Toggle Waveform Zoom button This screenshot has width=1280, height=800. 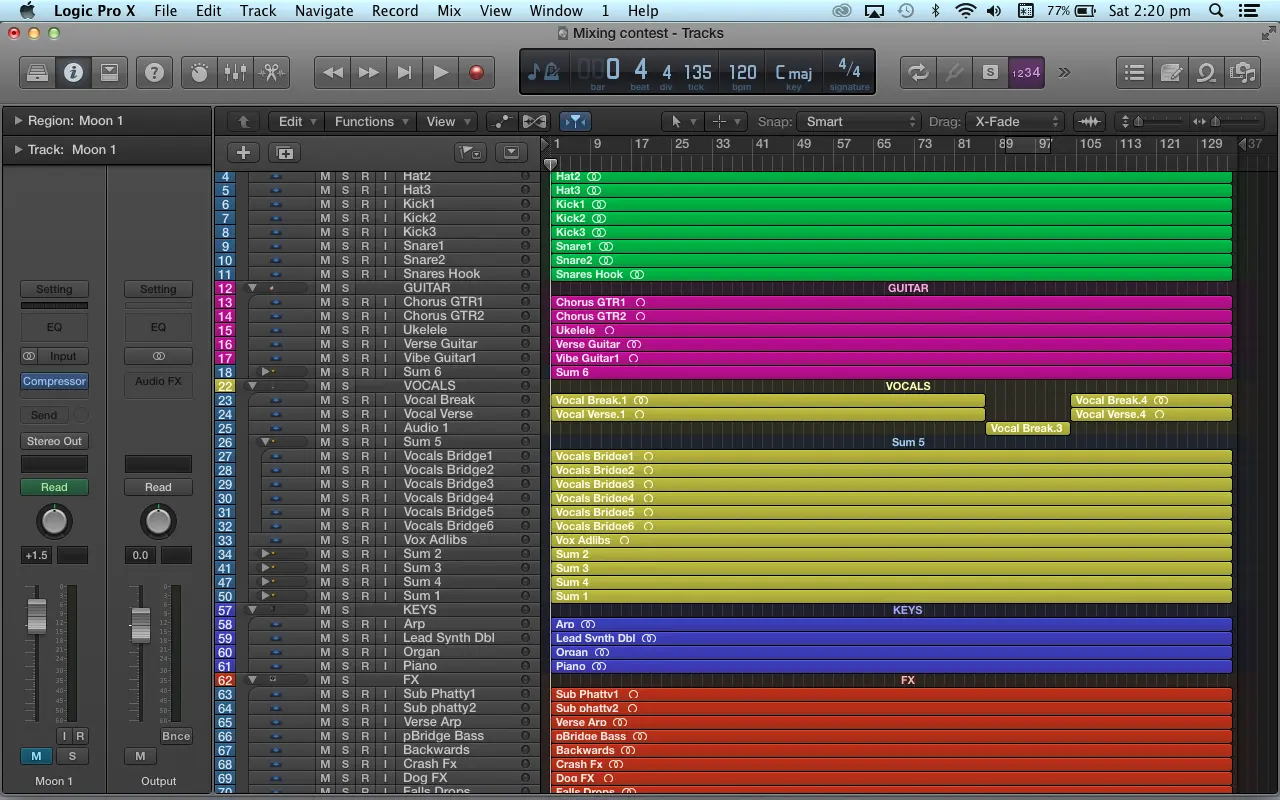1088,121
